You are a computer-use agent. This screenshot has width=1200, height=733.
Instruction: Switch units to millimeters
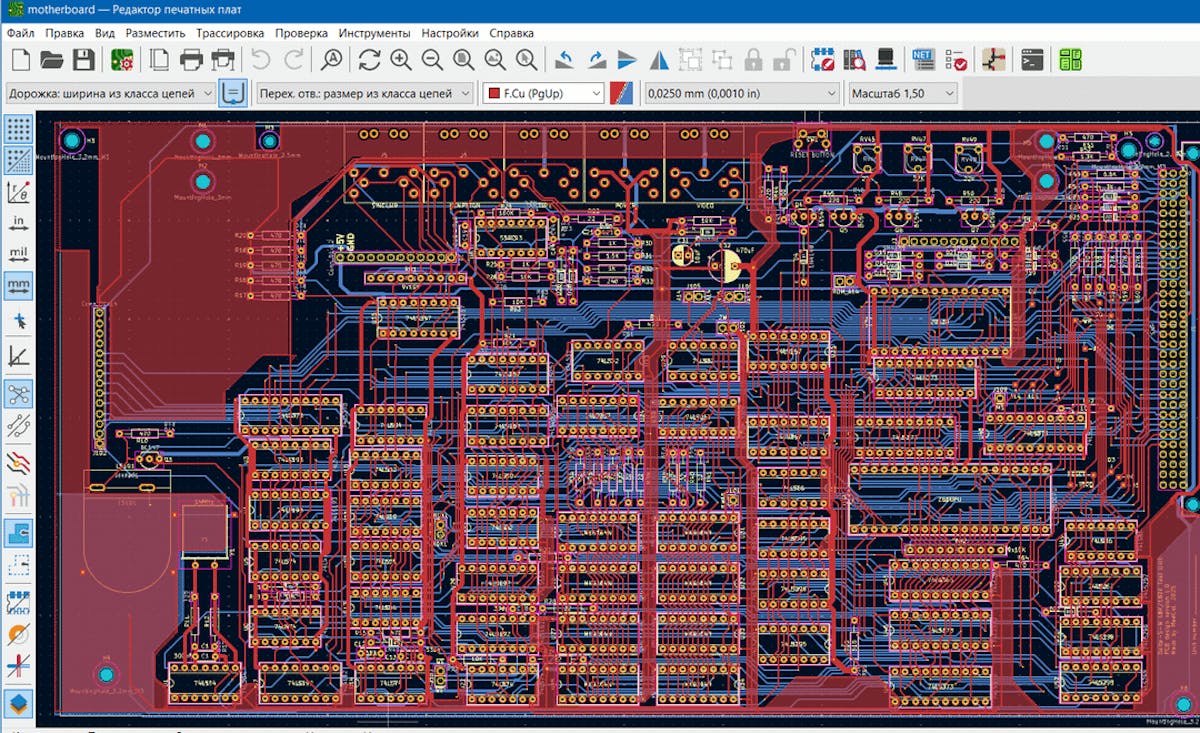click(18, 286)
